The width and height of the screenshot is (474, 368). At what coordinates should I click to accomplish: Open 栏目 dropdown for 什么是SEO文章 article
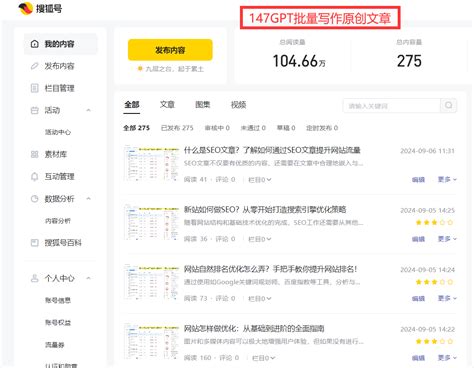tap(260, 180)
